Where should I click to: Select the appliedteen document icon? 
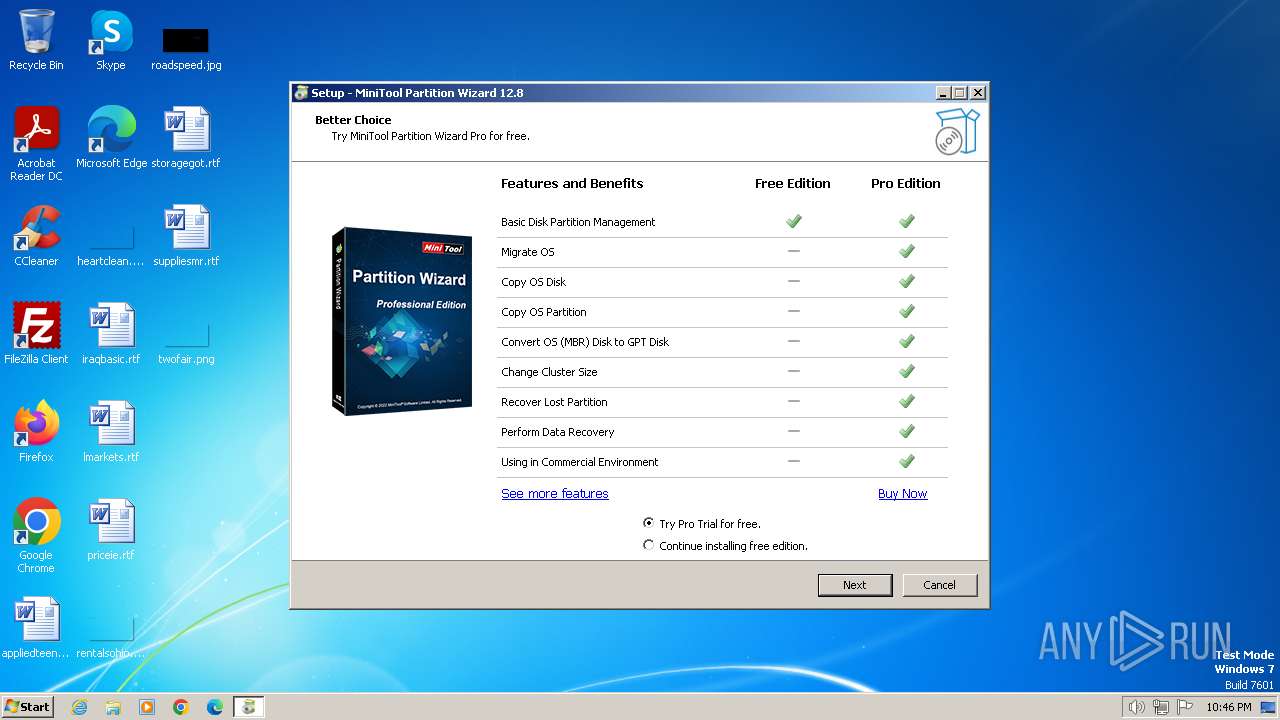coord(36,627)
